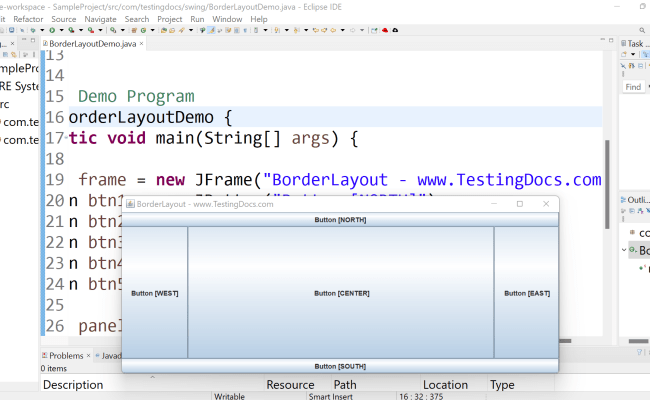Screen dimensions: 650x400
Task: Click the Outline view horizontal scrollbar
Action: click(x=638, y=341)
